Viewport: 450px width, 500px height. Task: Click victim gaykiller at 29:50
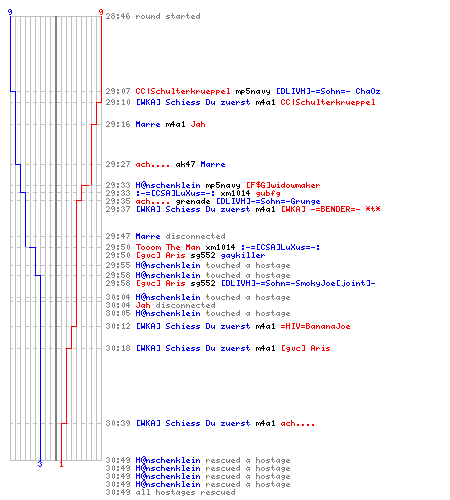pos(243,255)
